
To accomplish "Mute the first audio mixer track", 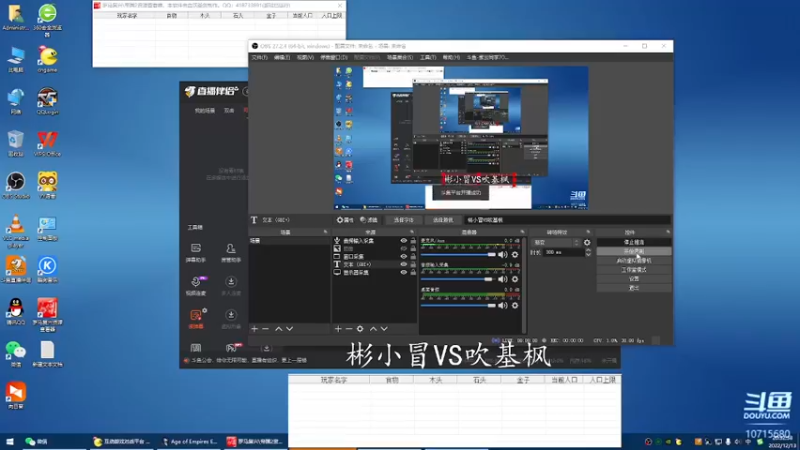I will coord(503,255).
